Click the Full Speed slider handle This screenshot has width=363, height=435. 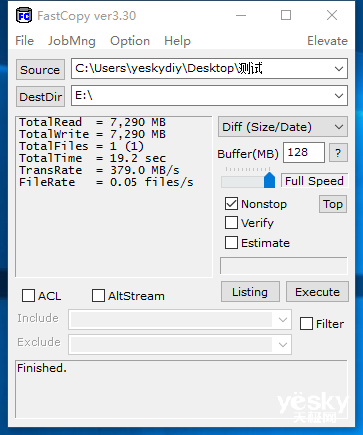click(269, 180)
